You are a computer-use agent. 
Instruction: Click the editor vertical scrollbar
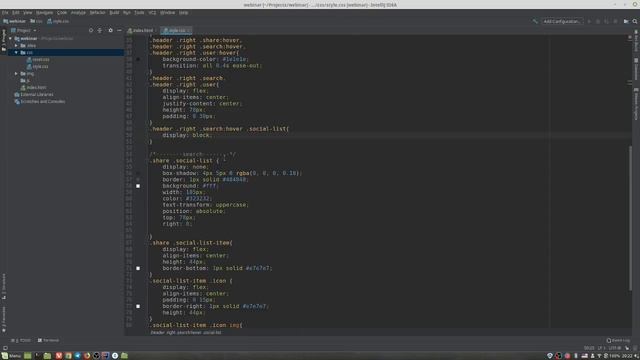click(x=630, y=218)
